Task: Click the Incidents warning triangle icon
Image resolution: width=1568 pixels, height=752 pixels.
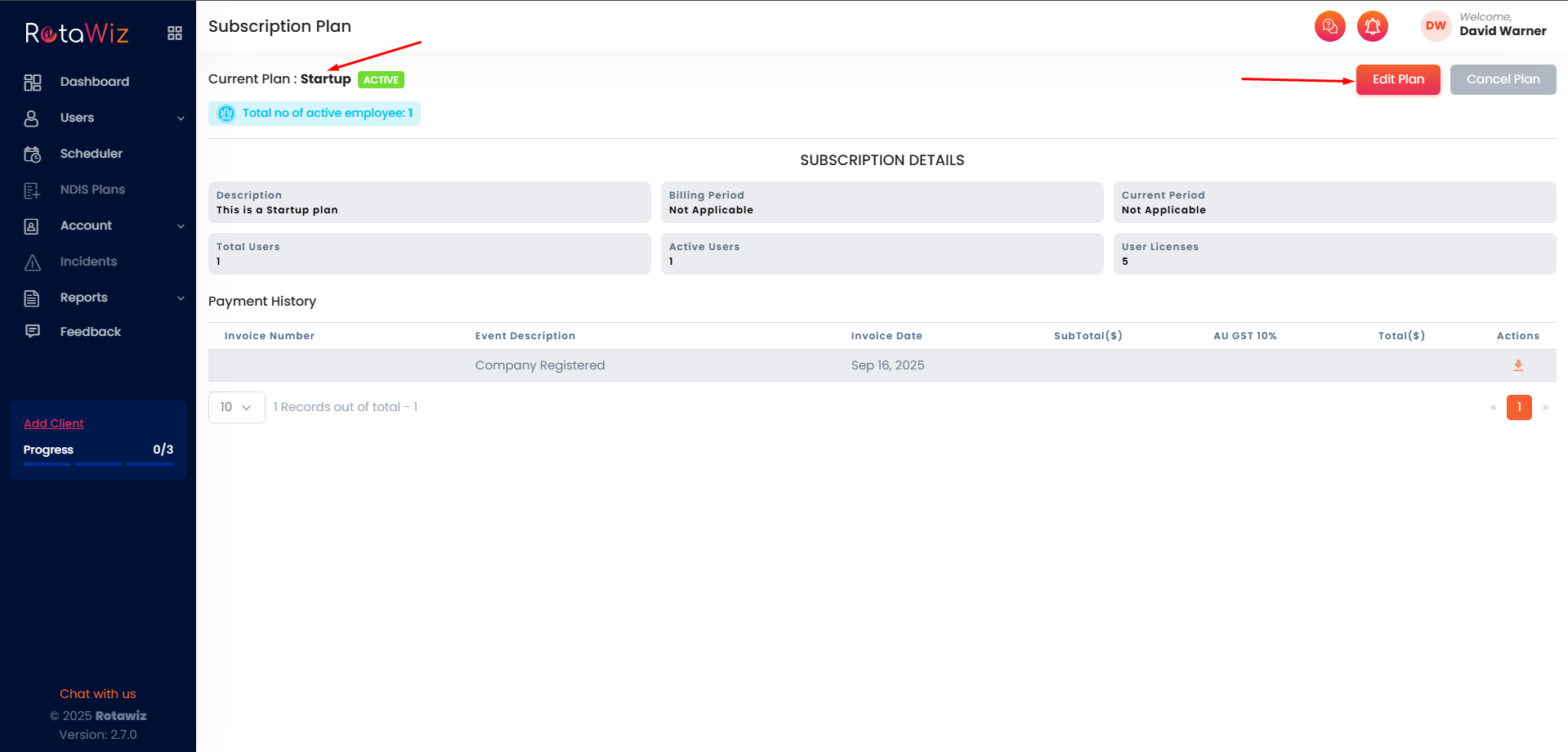Action: [x=33, y=262]
